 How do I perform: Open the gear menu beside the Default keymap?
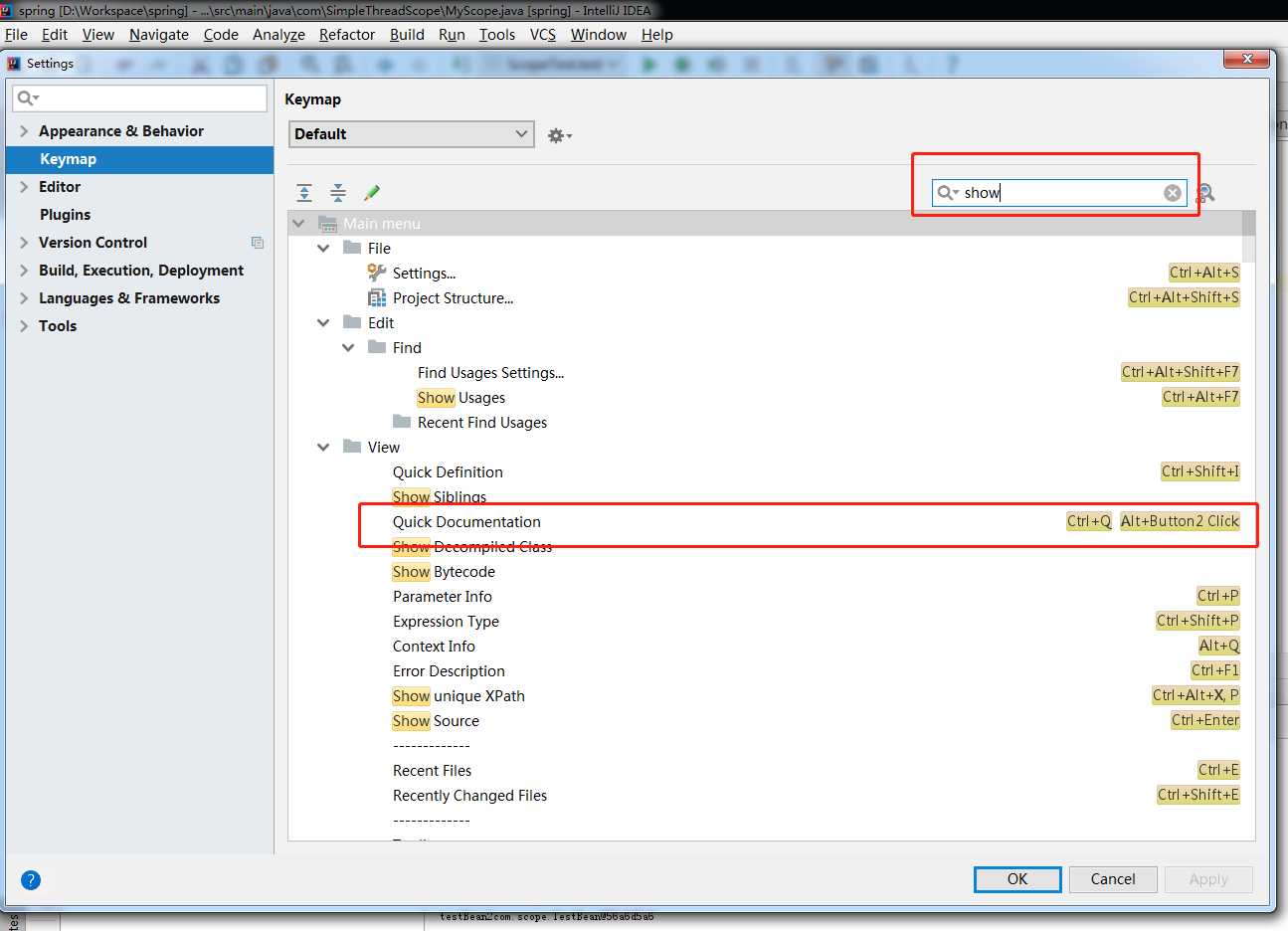point(559,135)
